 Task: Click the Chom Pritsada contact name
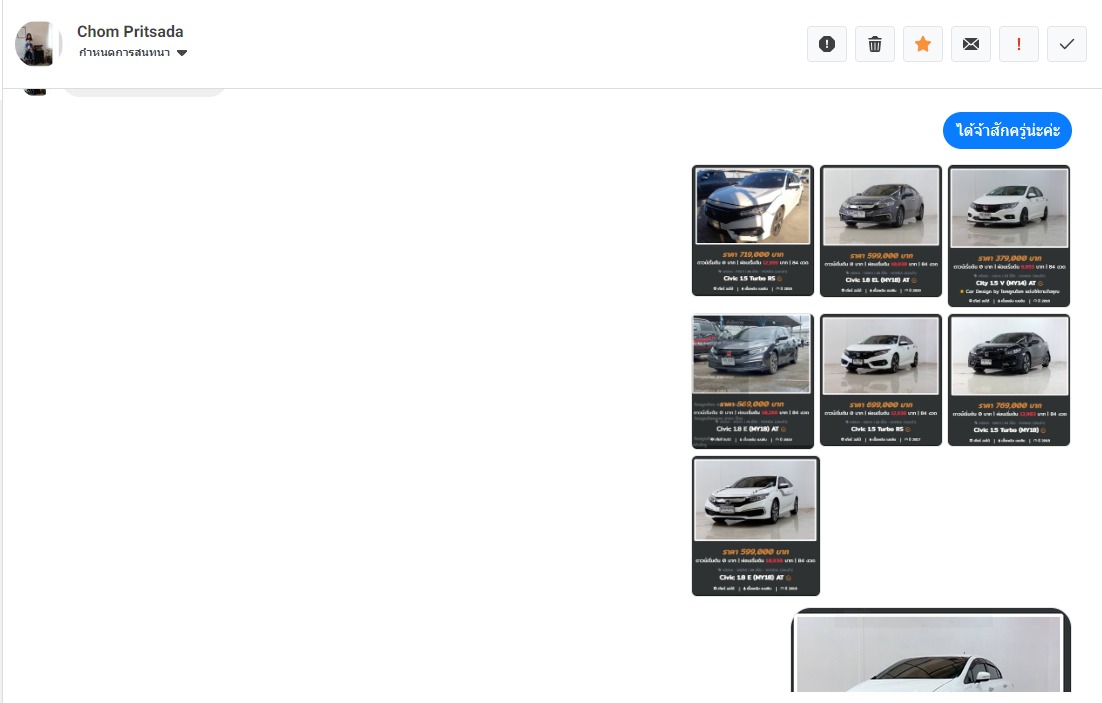pyautogui.click(x=130, y=32)
